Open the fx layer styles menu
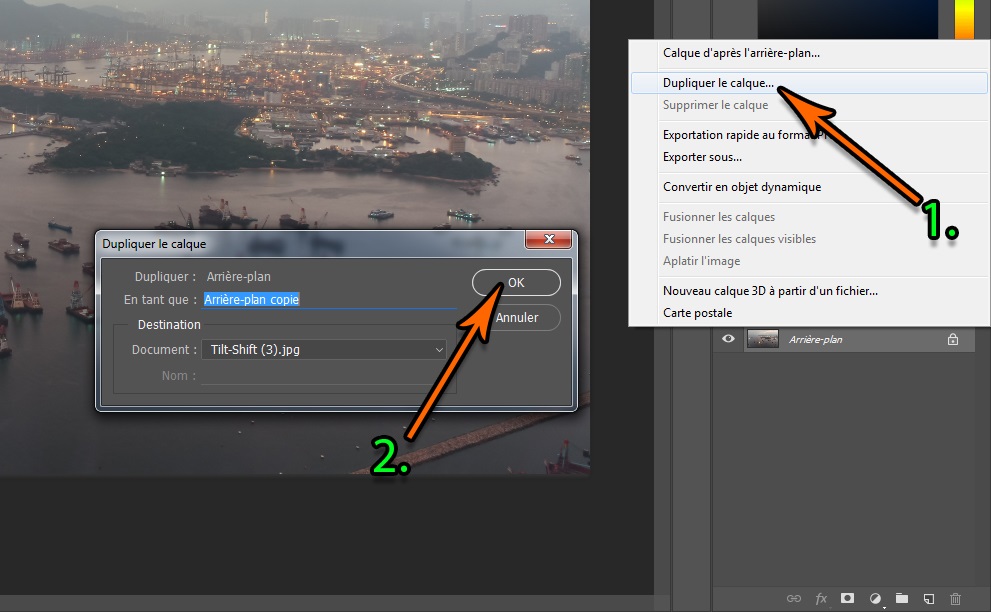The width and height of the screenshot is (991, 612). pyautogui.click(x=821, y=598)
